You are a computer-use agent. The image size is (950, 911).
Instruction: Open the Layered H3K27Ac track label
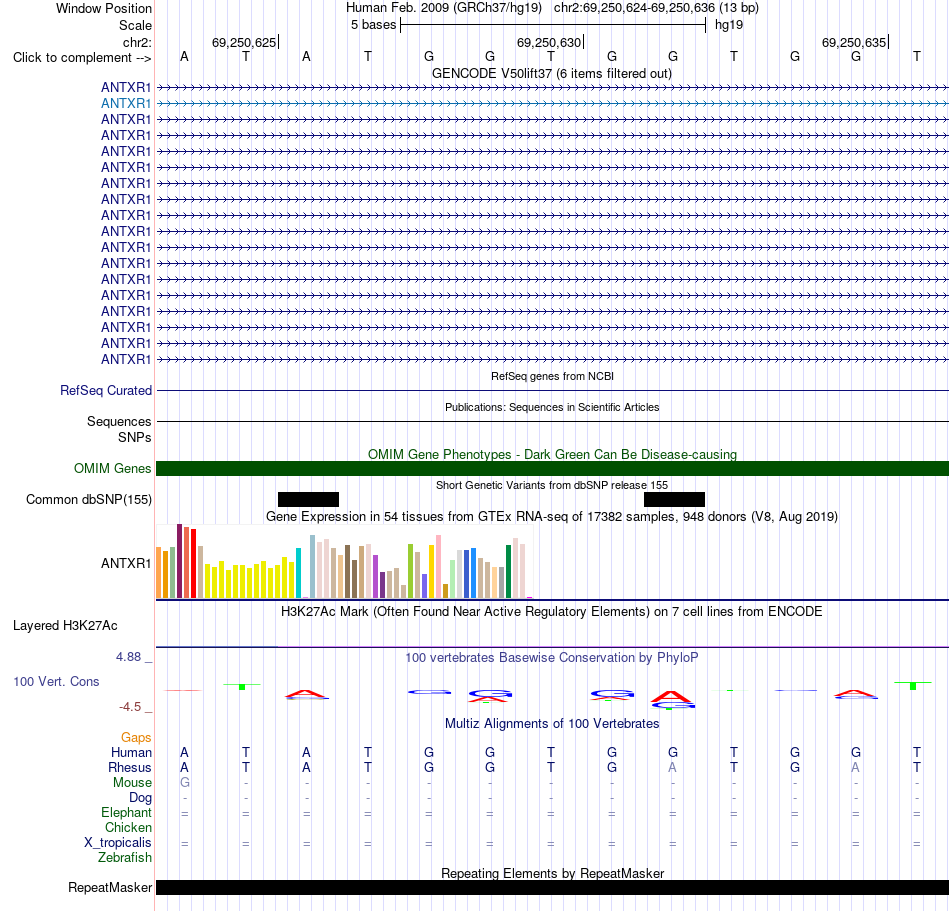point(65,626)
